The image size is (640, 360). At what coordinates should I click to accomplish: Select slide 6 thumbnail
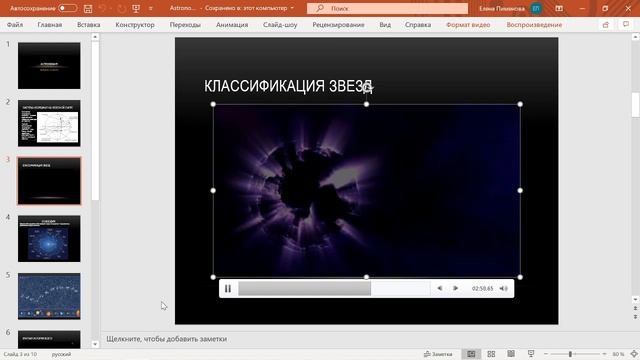(49, 340)
